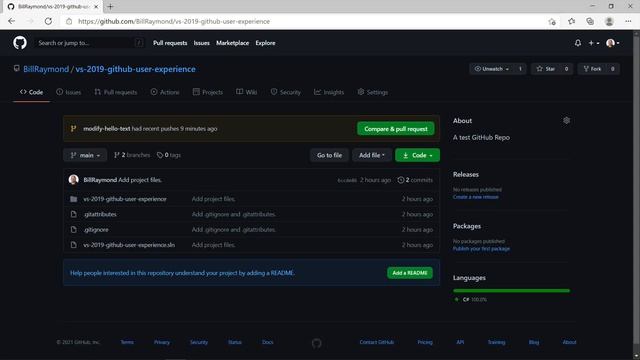The image size is (640, 360).
Task: Open the .gitignore file
Action: tap(96, 230)
